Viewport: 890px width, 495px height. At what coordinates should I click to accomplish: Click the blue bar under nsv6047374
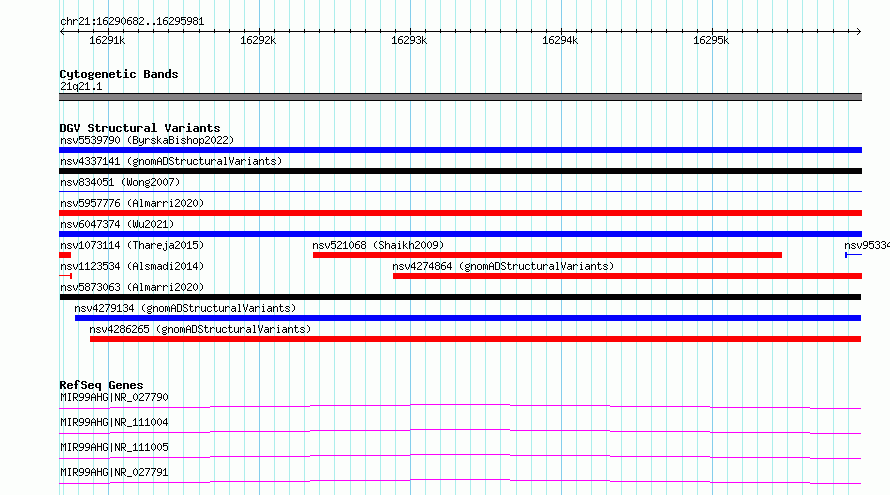point(460,234)
